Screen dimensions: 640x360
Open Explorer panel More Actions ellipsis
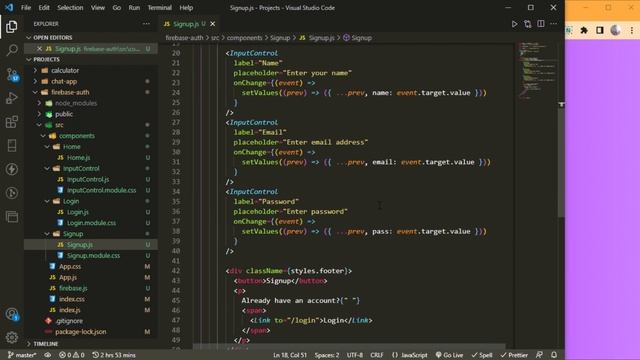pos(146,24)
